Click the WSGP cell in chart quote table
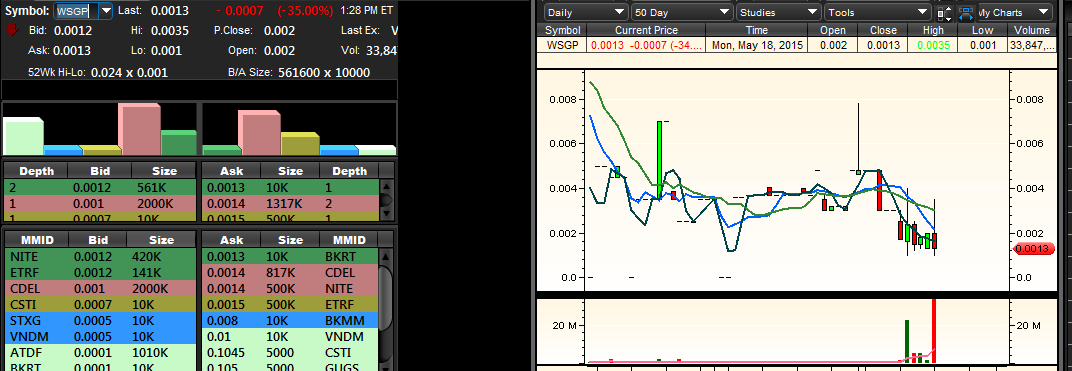This screenshot has height=371, width=1072. coord(563,44)
